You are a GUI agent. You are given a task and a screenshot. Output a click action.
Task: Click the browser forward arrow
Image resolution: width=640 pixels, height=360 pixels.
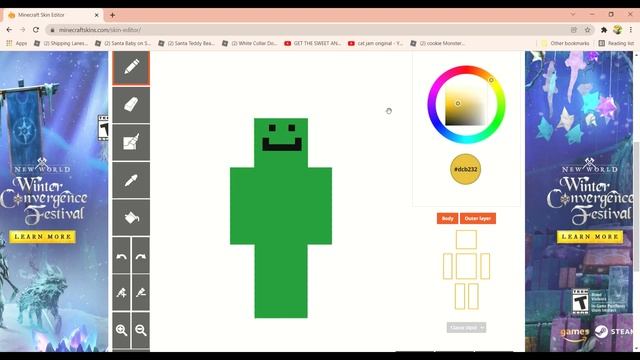pos(22,30)
